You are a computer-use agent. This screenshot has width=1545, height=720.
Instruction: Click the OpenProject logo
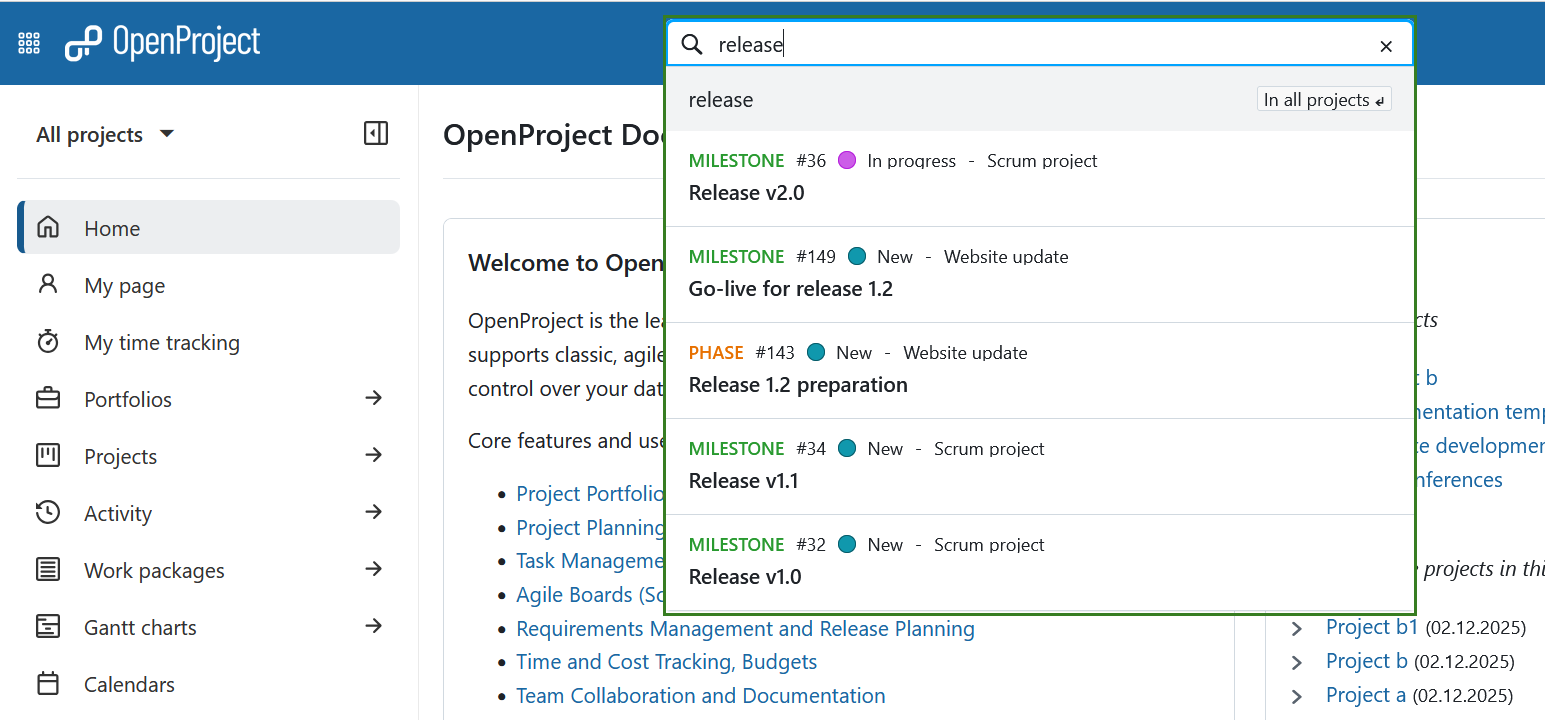(x=162, y=42)
